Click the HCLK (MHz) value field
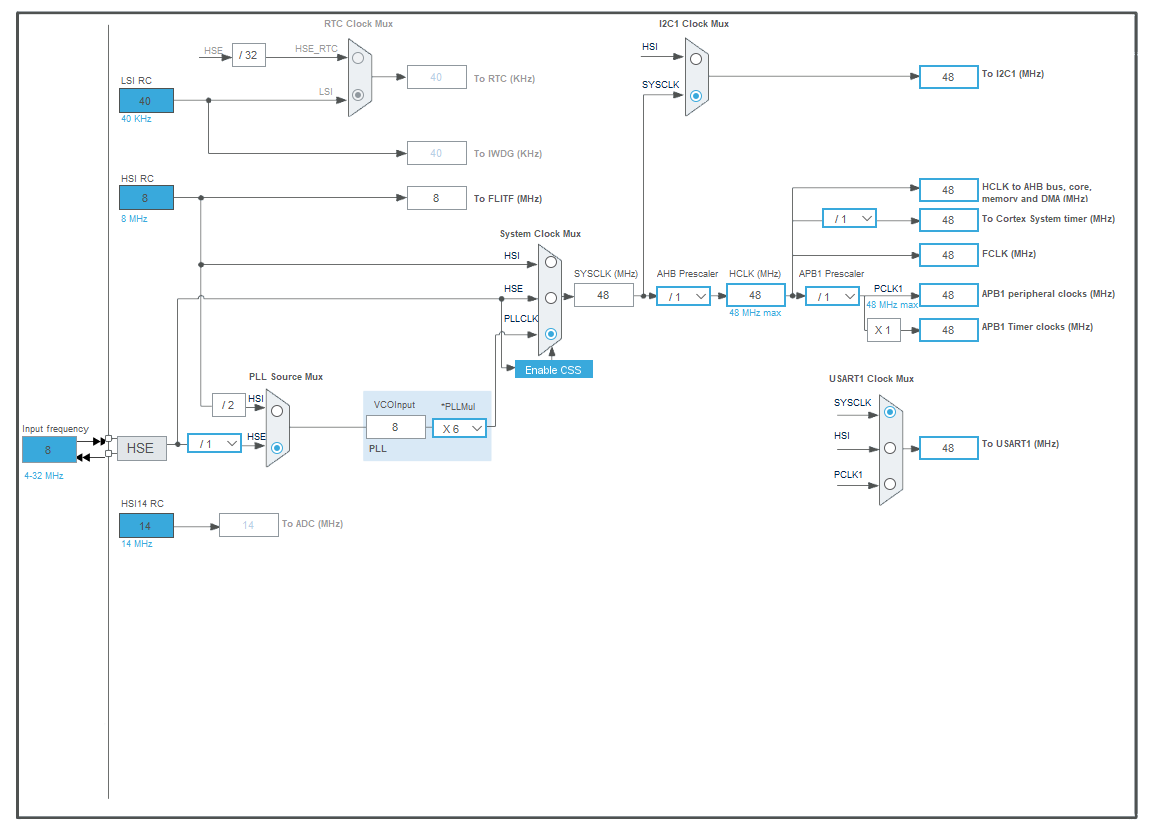The height and width of the screenshot is (829, 1151). 755,295
